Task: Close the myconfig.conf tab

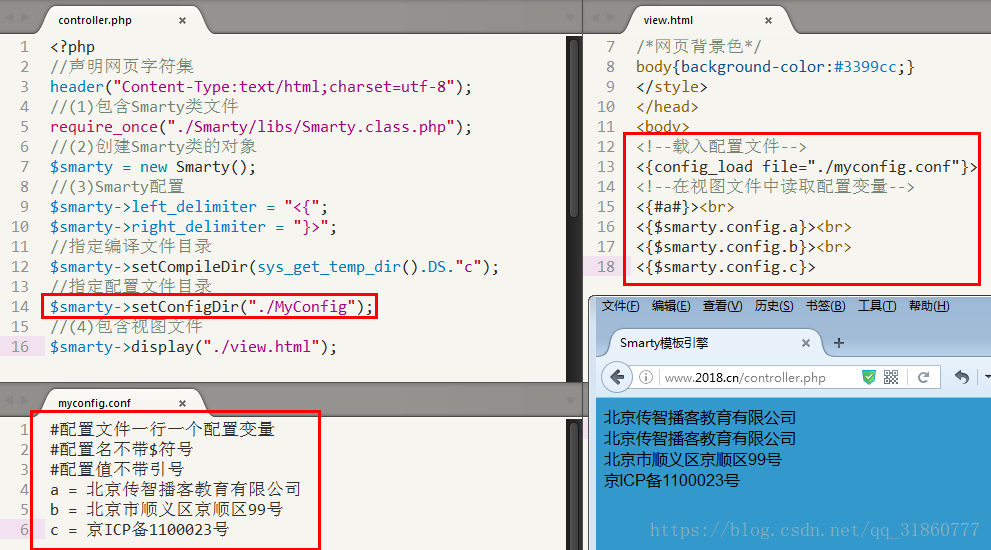Action: (x=182, y=403)
